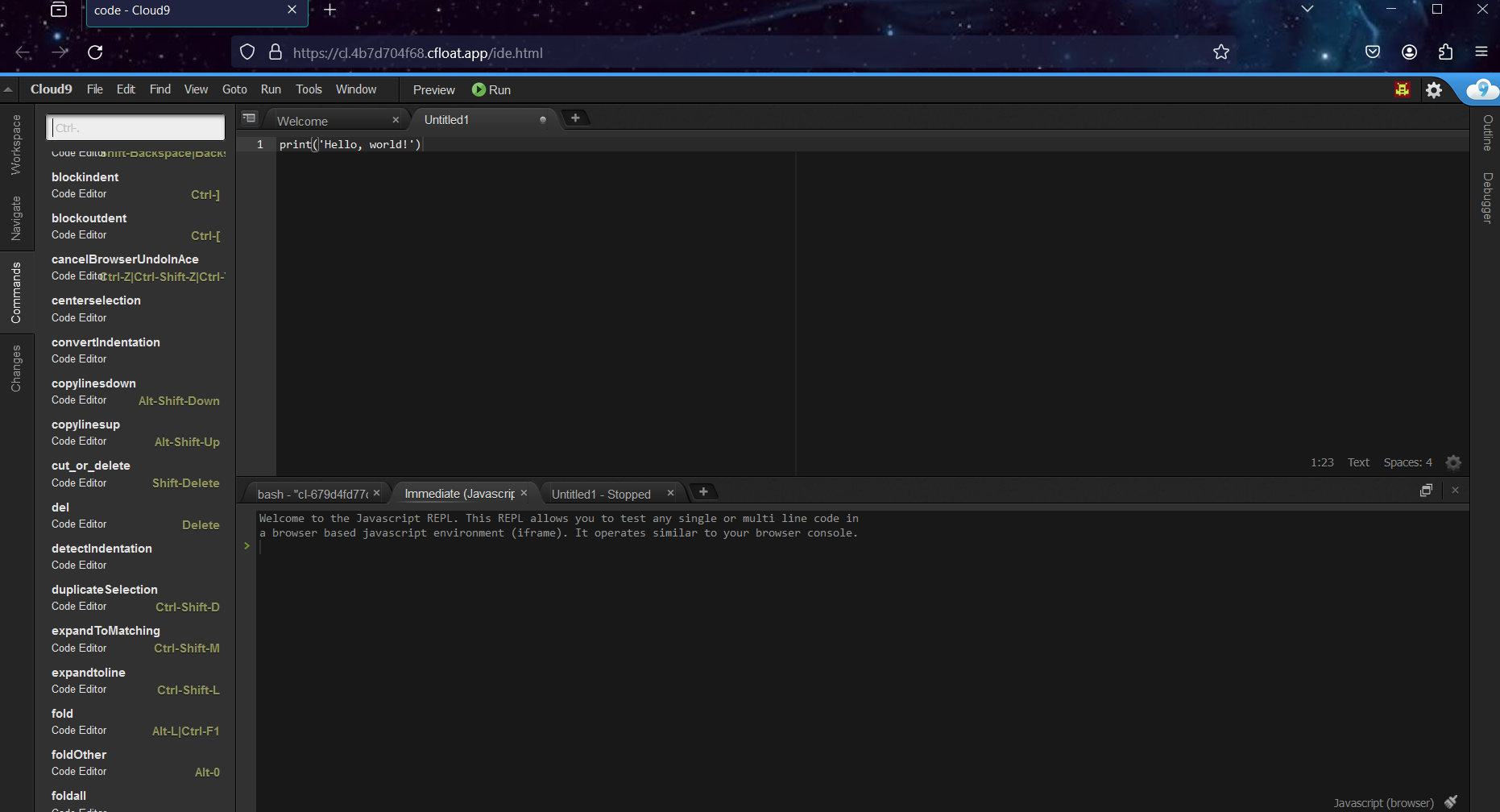The height and width of the screenshot is (812, 1500).
Task: Close the console panel
Action: click(1455, 490)
